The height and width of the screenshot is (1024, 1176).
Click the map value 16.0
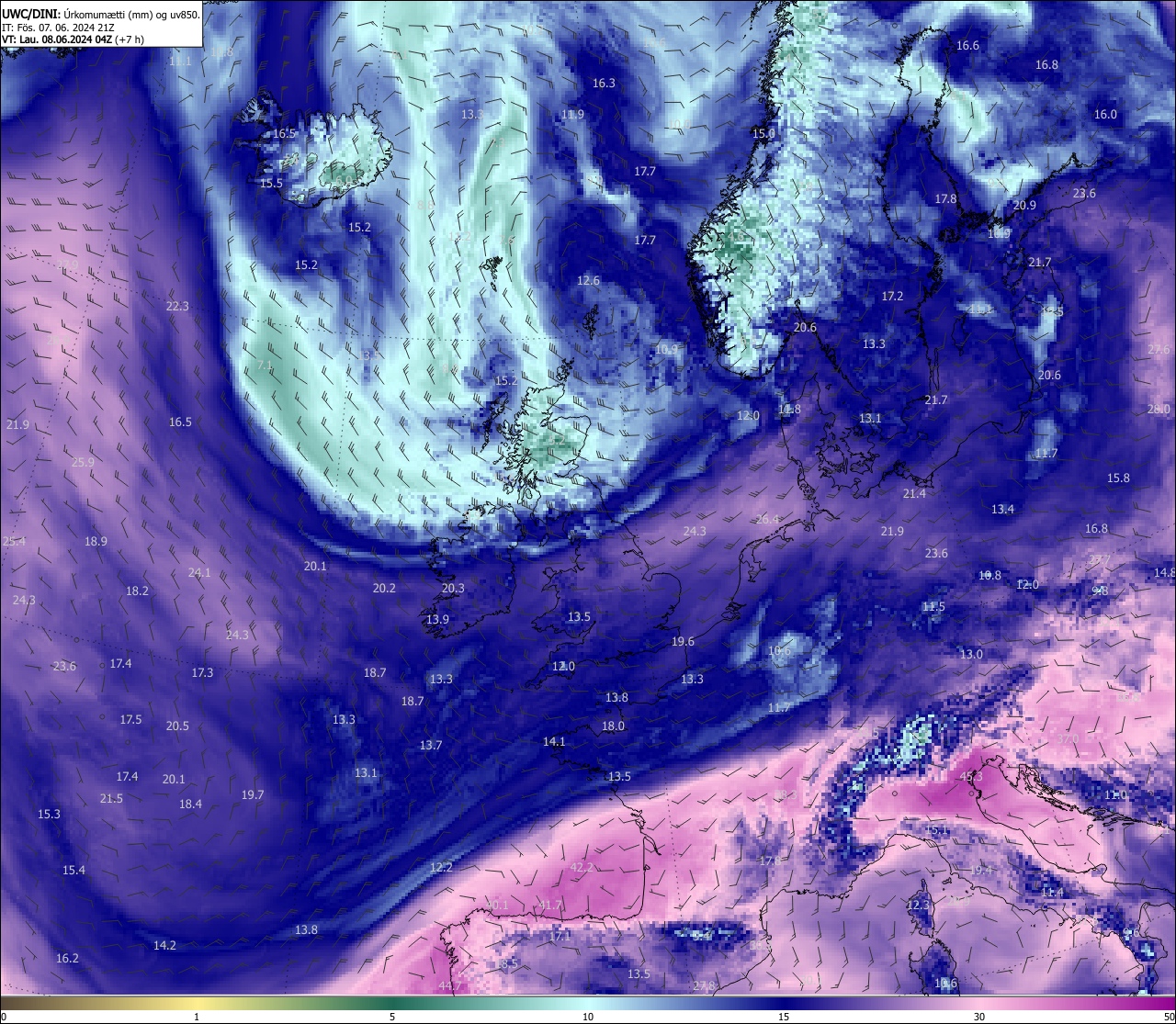pos(1105,115)
